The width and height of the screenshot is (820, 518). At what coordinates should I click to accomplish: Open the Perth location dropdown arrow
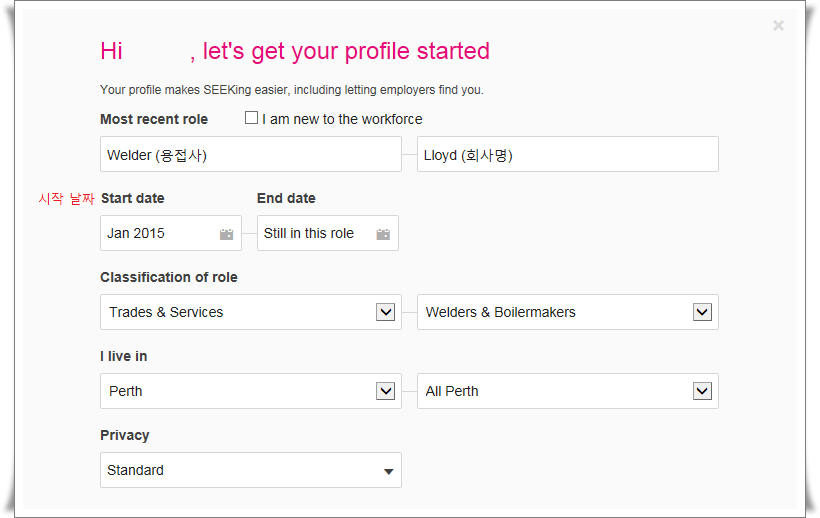point(385,391)
